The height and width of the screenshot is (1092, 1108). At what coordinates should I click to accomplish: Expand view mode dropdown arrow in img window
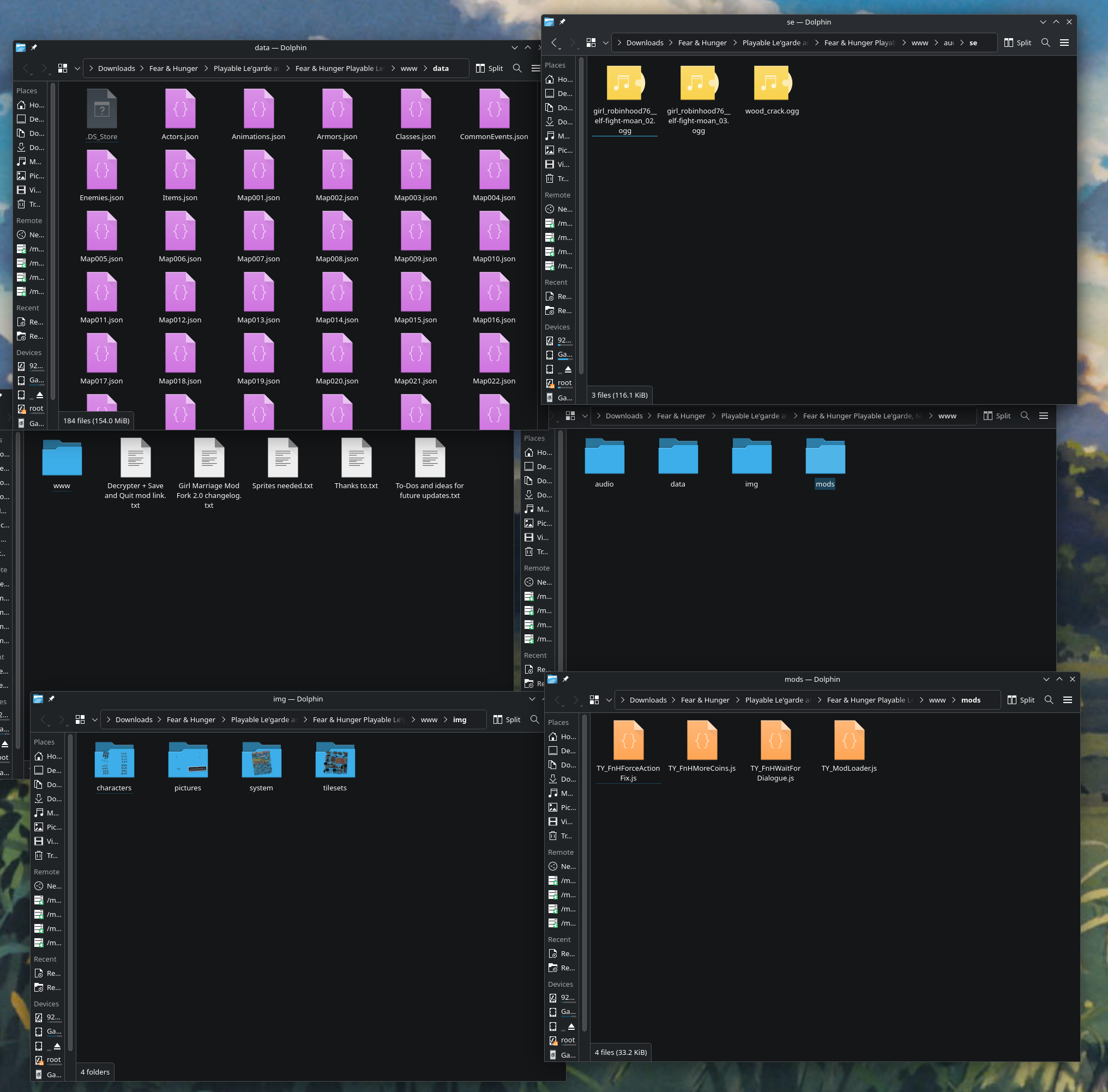[94, 719]
